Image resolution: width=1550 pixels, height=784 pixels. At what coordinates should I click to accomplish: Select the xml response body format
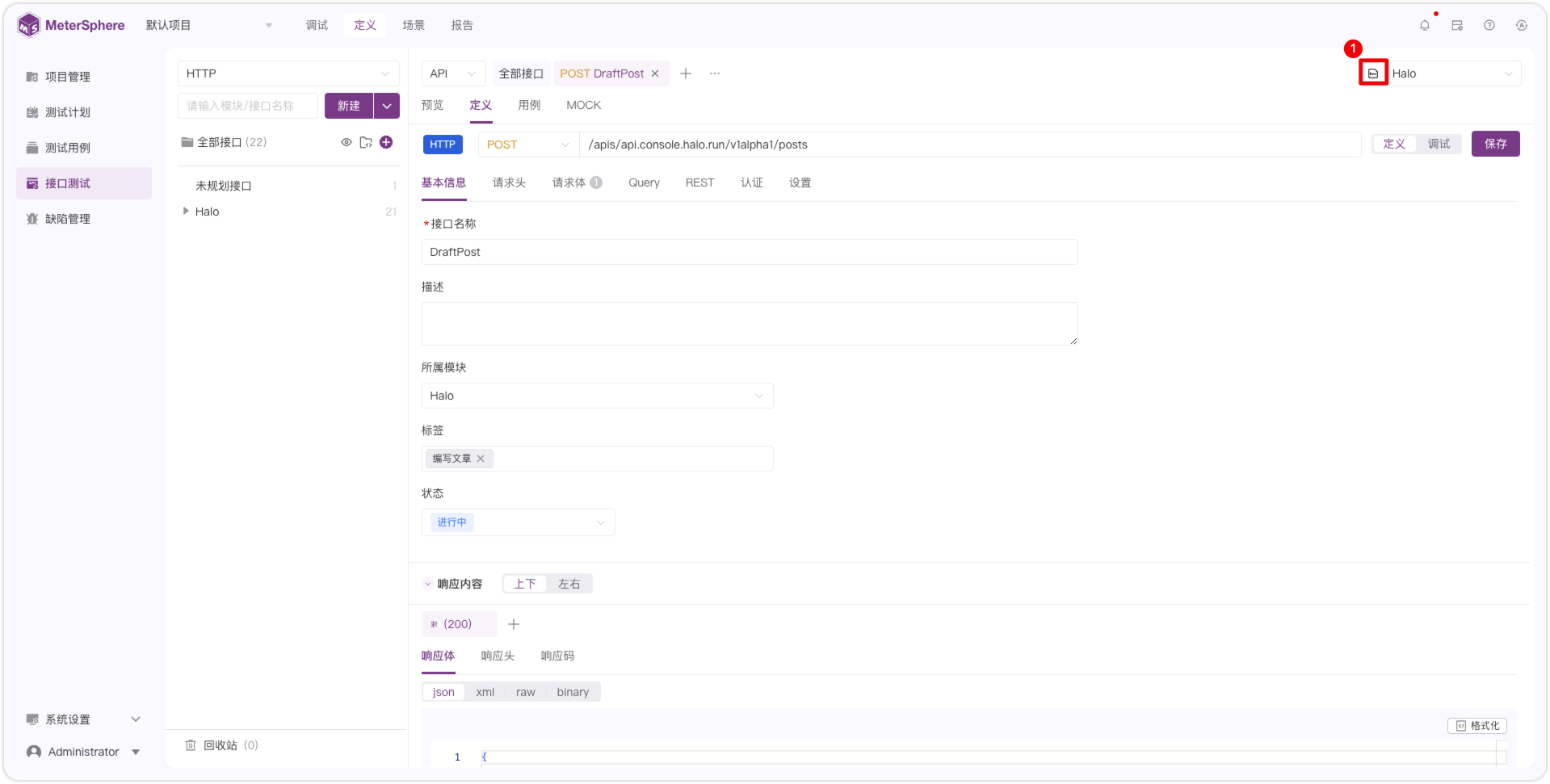pos(485,692)
